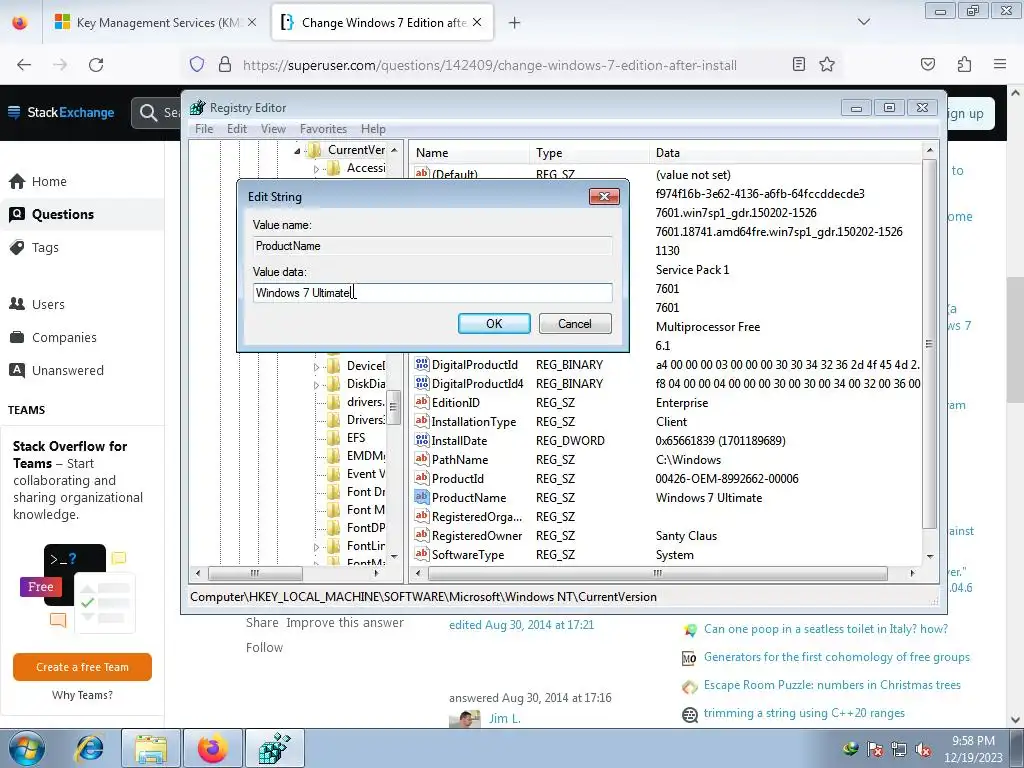Expand the DeviceI... tree folder
Image resolution: width=1024 pixels, height=768 pixels.
316,367
